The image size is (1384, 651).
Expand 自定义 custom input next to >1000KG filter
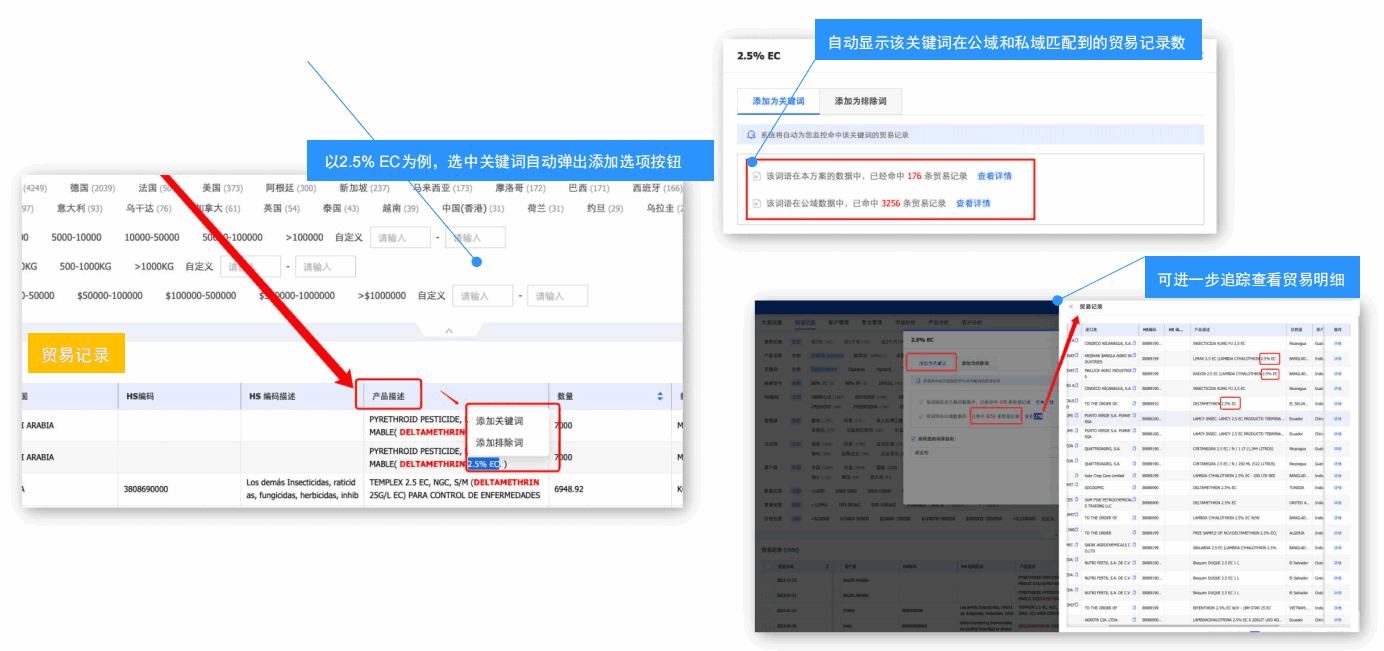click(201, 265)
